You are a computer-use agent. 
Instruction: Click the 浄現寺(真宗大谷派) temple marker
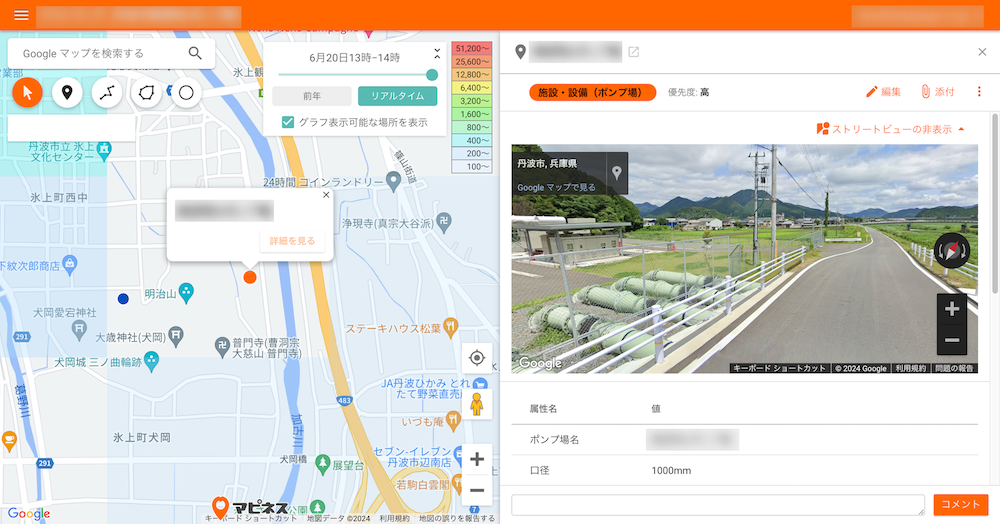pyautogui.click(x=445, y=221)
